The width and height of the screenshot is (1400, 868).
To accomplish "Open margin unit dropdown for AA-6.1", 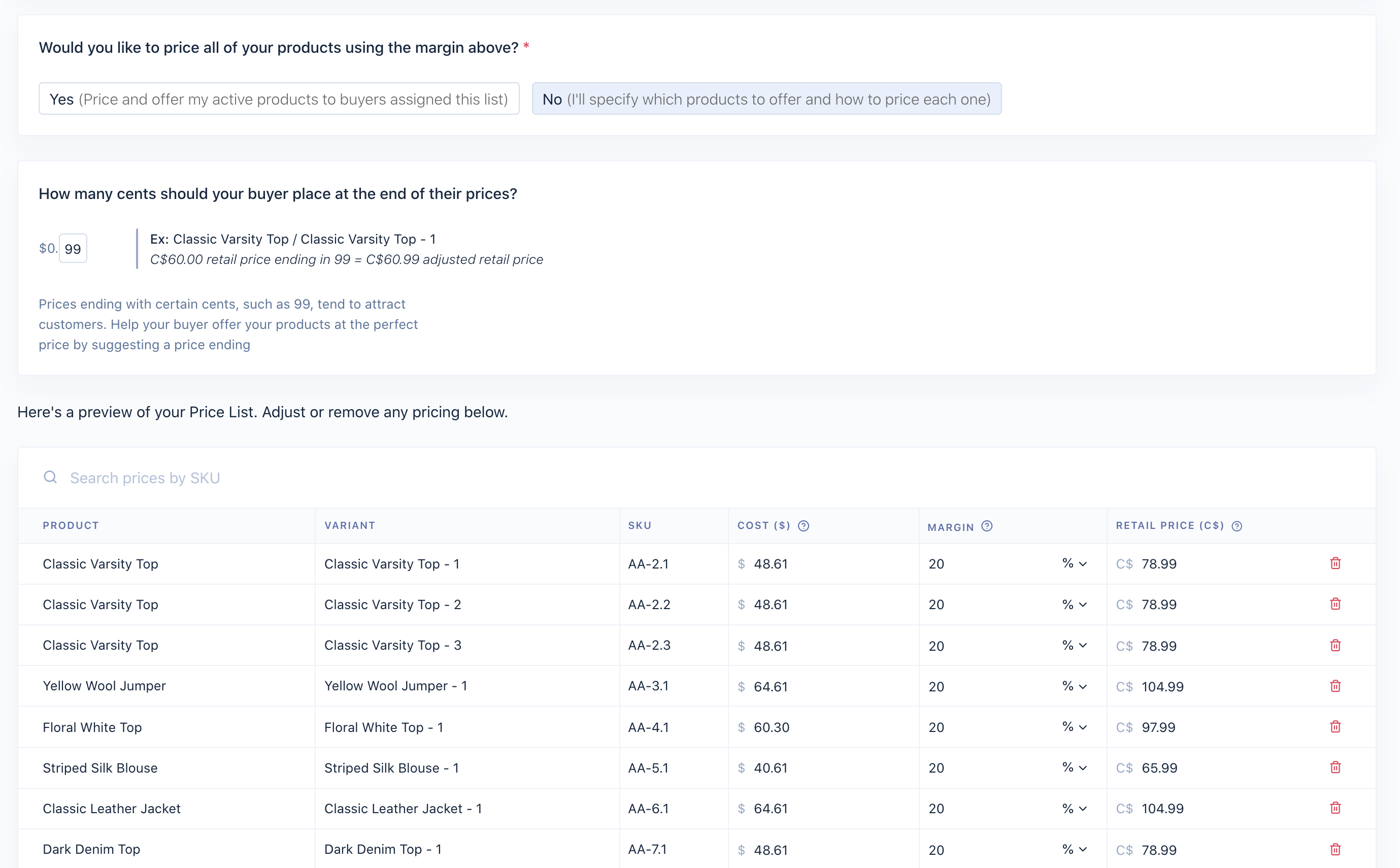I will click(1074, 808).
